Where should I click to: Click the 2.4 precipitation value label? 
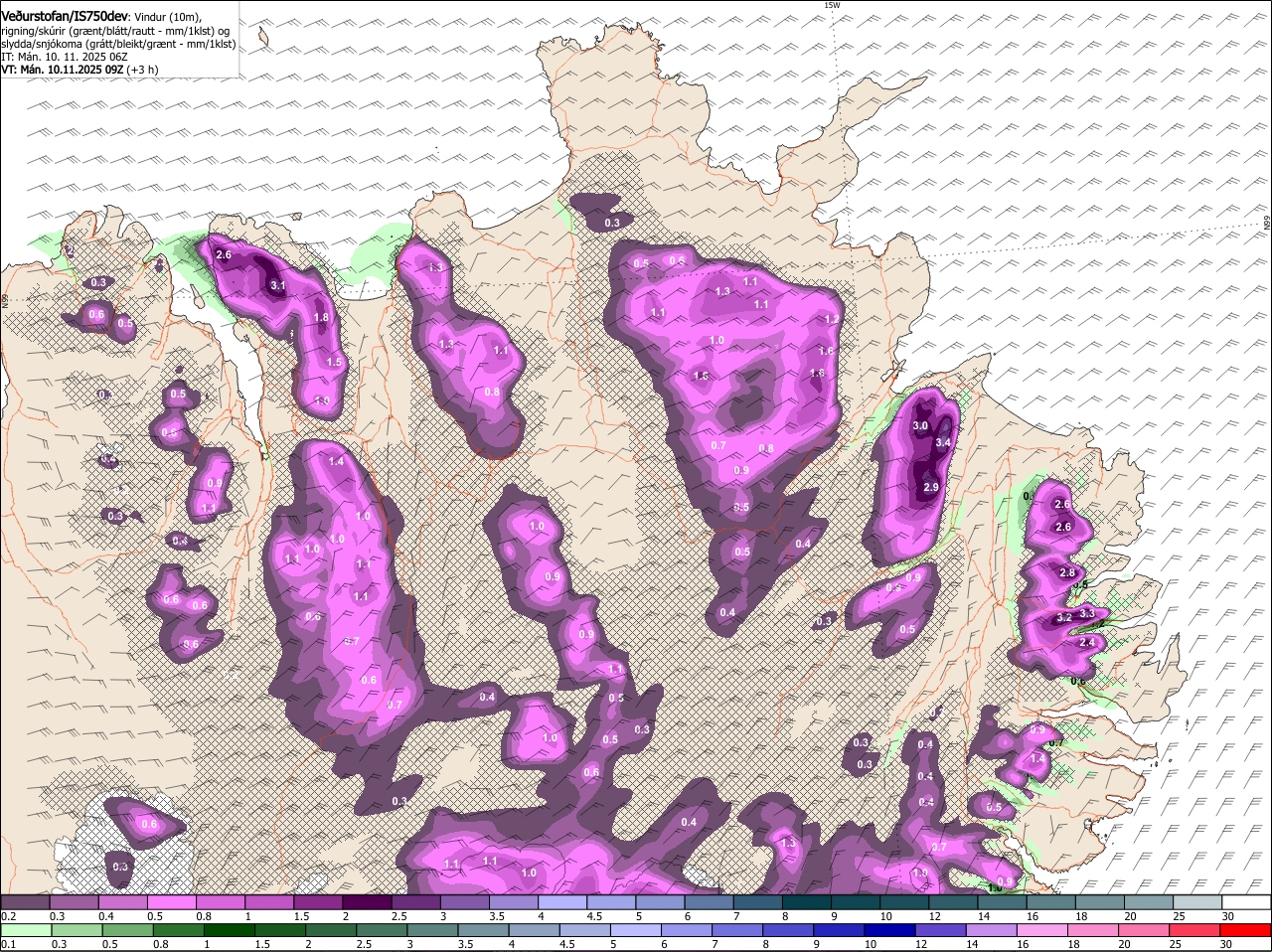(x=1087, y=643)
